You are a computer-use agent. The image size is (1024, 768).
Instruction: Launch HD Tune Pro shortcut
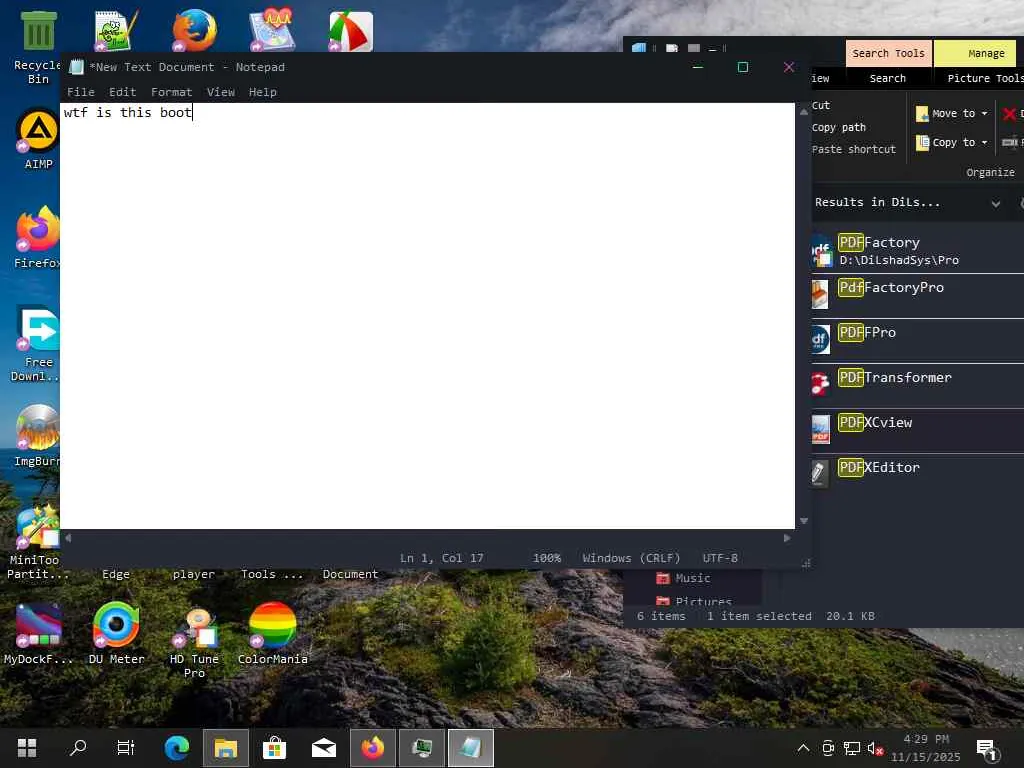194,643
